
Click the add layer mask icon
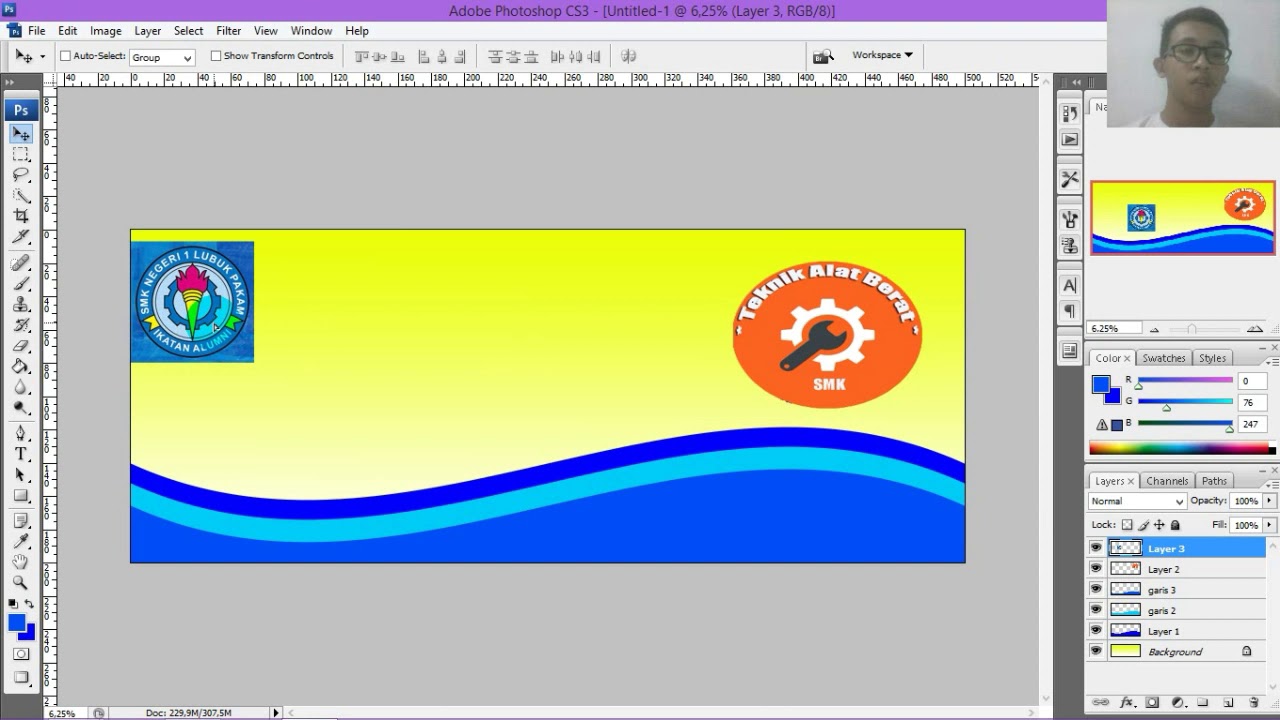coord(1152,703)
